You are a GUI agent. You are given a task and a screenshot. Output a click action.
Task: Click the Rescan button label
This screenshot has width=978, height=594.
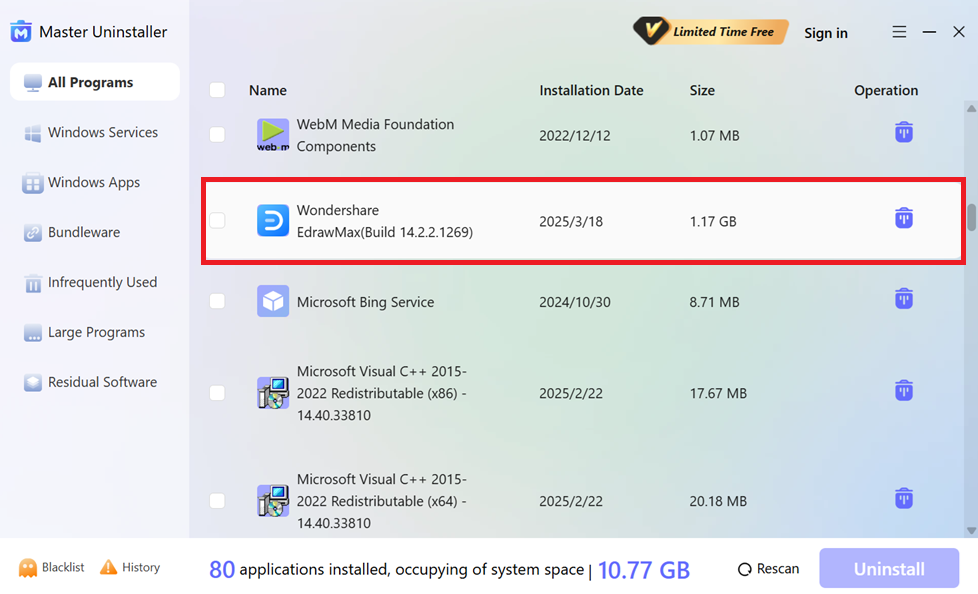(778, 568)
